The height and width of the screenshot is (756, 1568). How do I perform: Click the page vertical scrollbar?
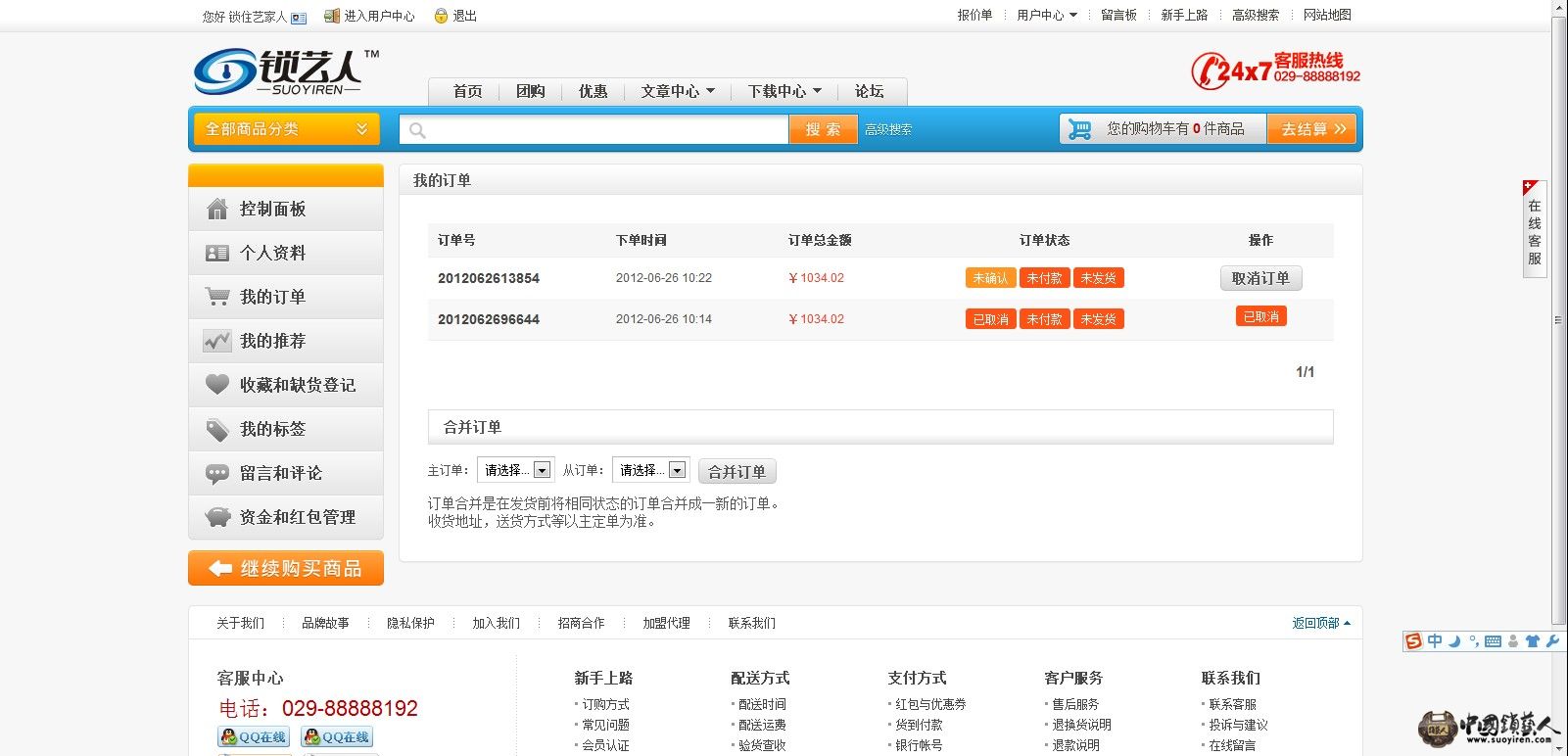click(1559, 319)
